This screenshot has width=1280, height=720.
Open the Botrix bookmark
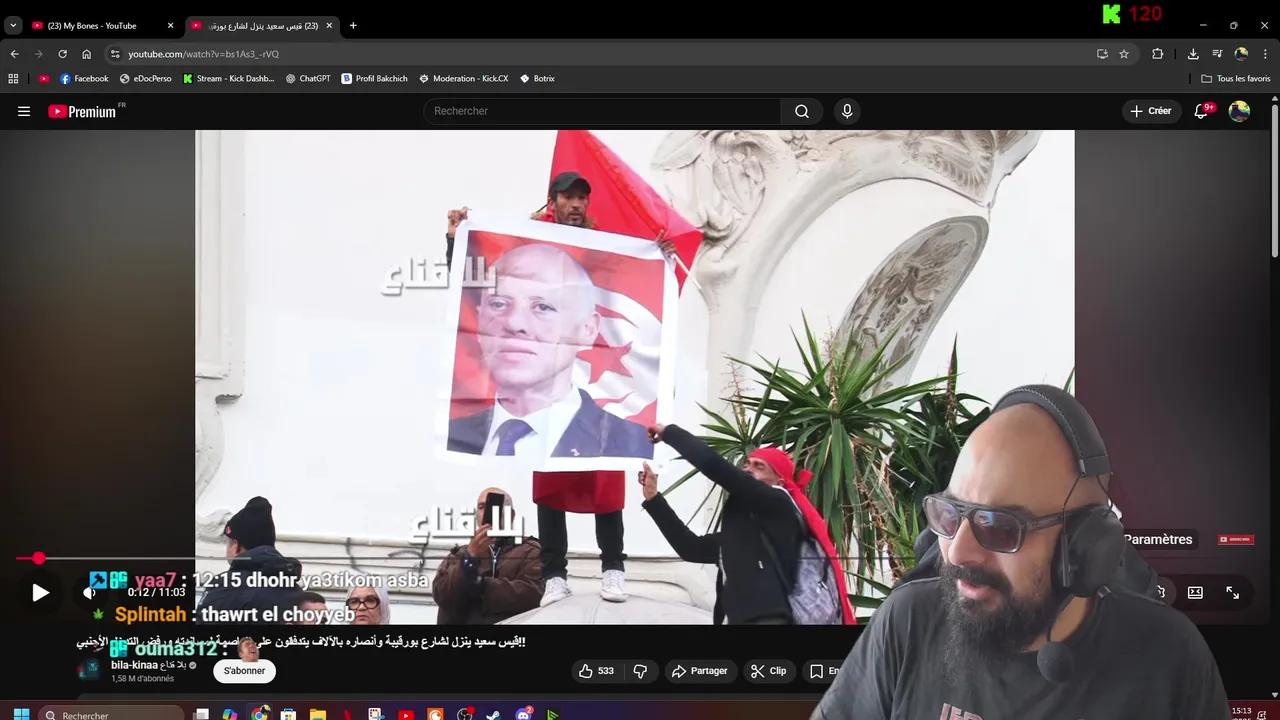537,78
